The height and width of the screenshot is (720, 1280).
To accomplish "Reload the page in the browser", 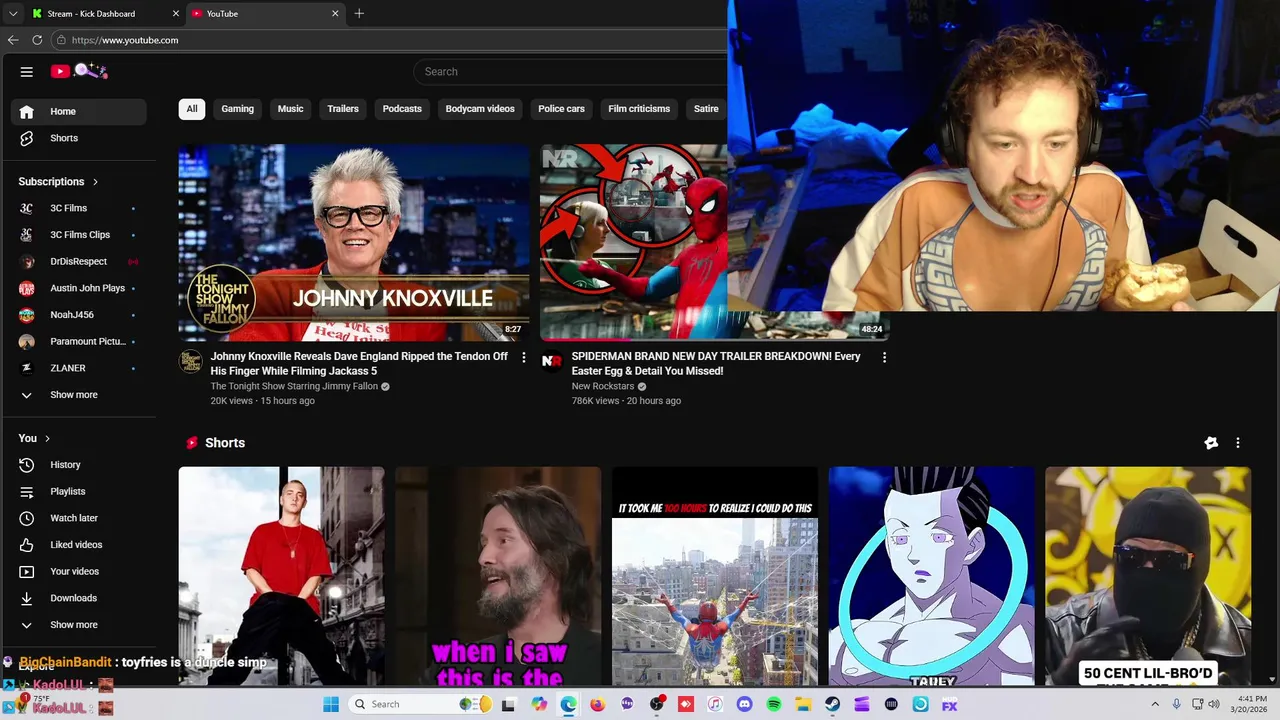I will 37,40.
